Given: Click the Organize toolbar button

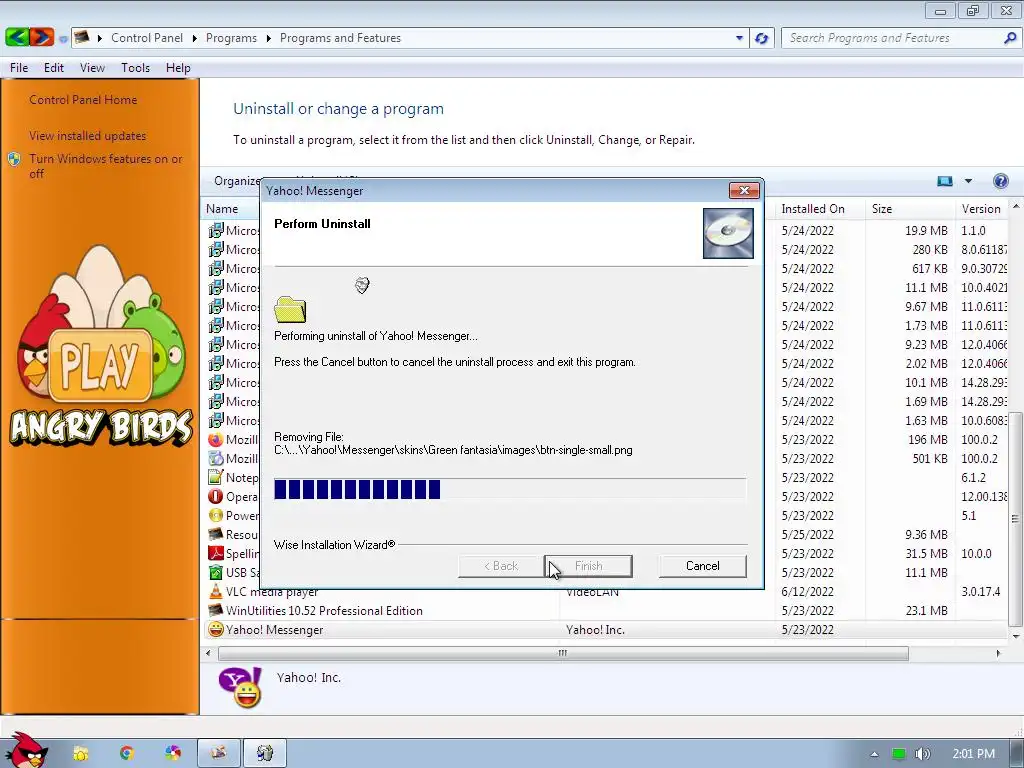Looking at the screenshot, I should point(236,181).
